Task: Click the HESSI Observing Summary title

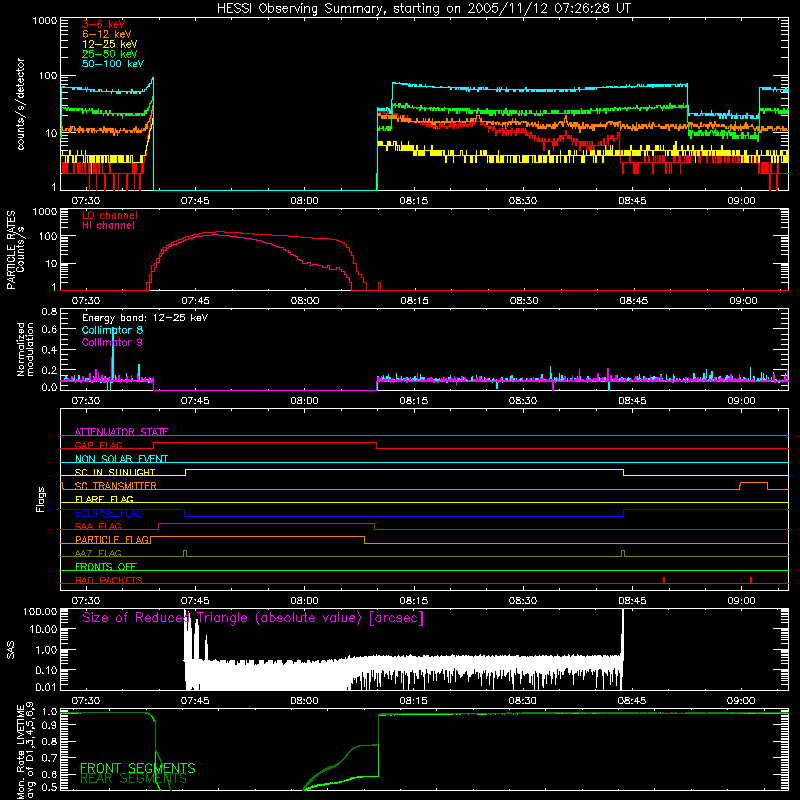Action: [x=424, y=8]
